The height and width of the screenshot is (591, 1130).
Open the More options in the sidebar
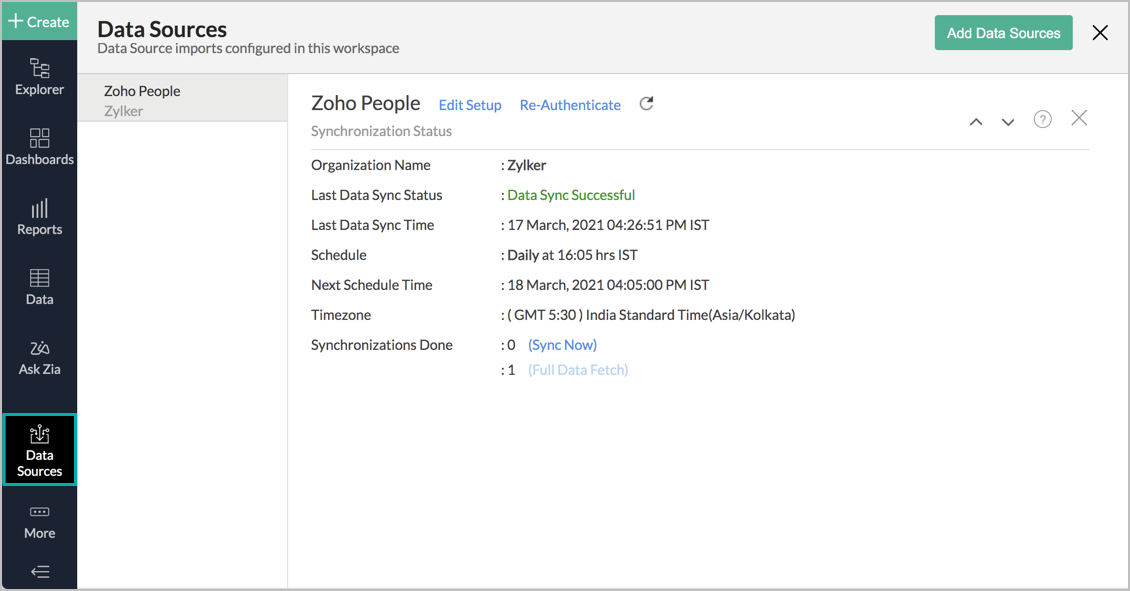pyautogui.click(x=39, y=521)
